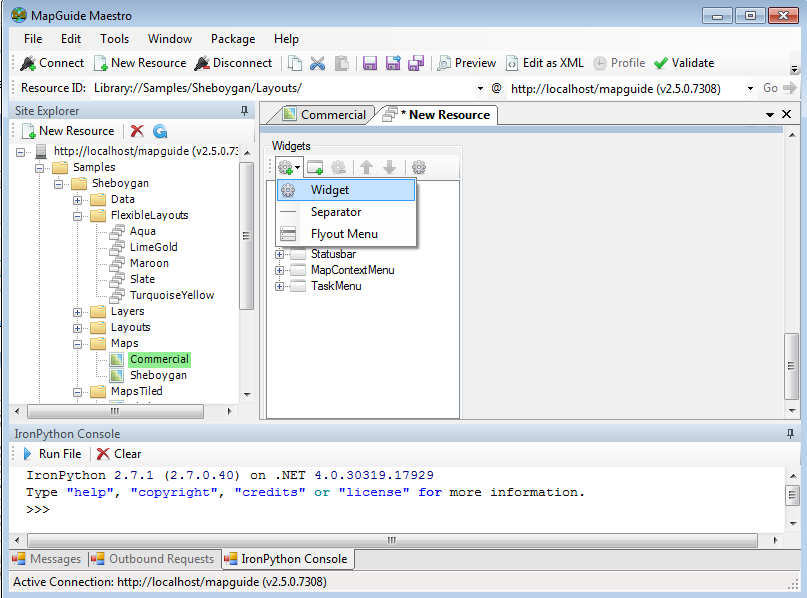Click the Go button
807x598 pixels.
pos(779,88)
